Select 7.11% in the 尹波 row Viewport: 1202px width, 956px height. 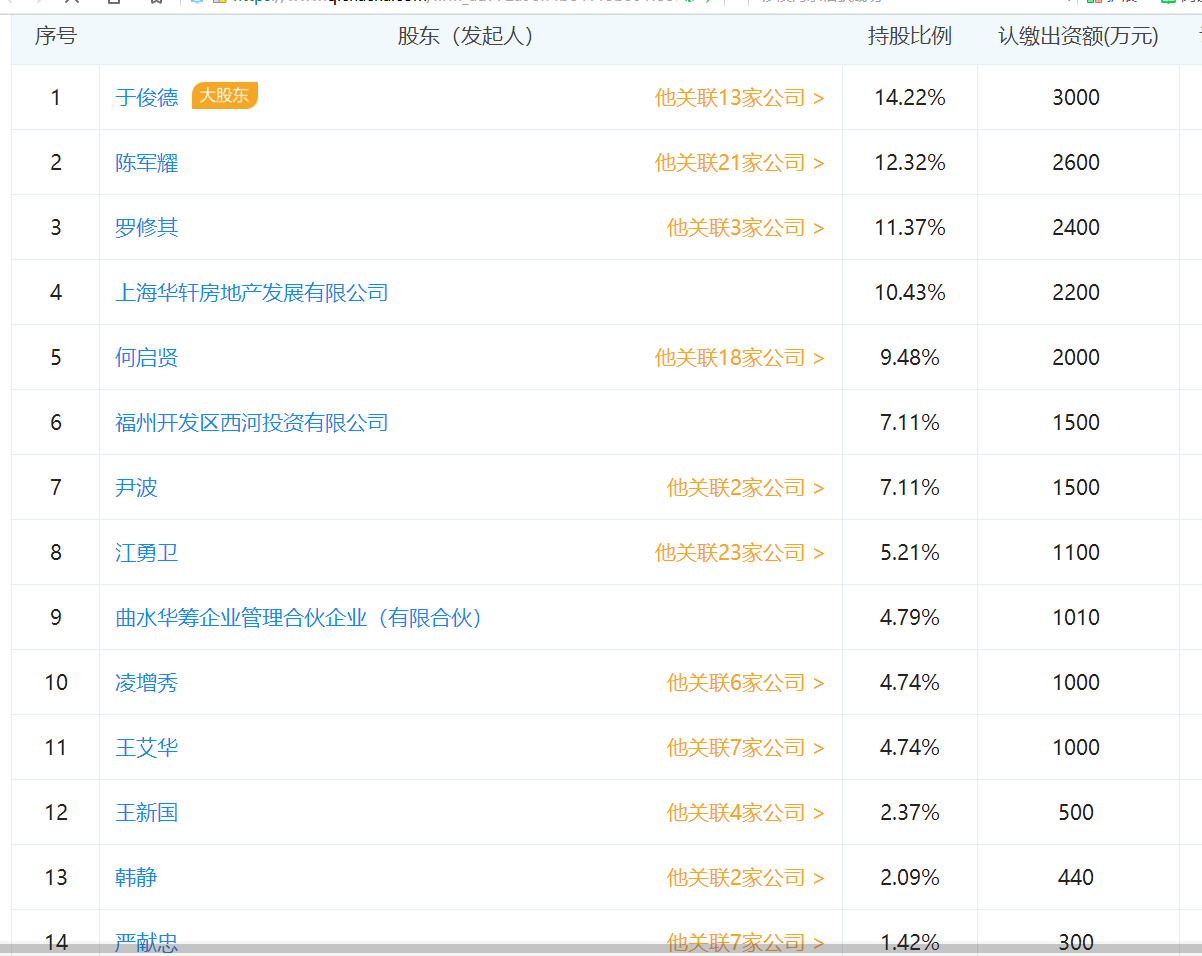[x=910, y=487]
